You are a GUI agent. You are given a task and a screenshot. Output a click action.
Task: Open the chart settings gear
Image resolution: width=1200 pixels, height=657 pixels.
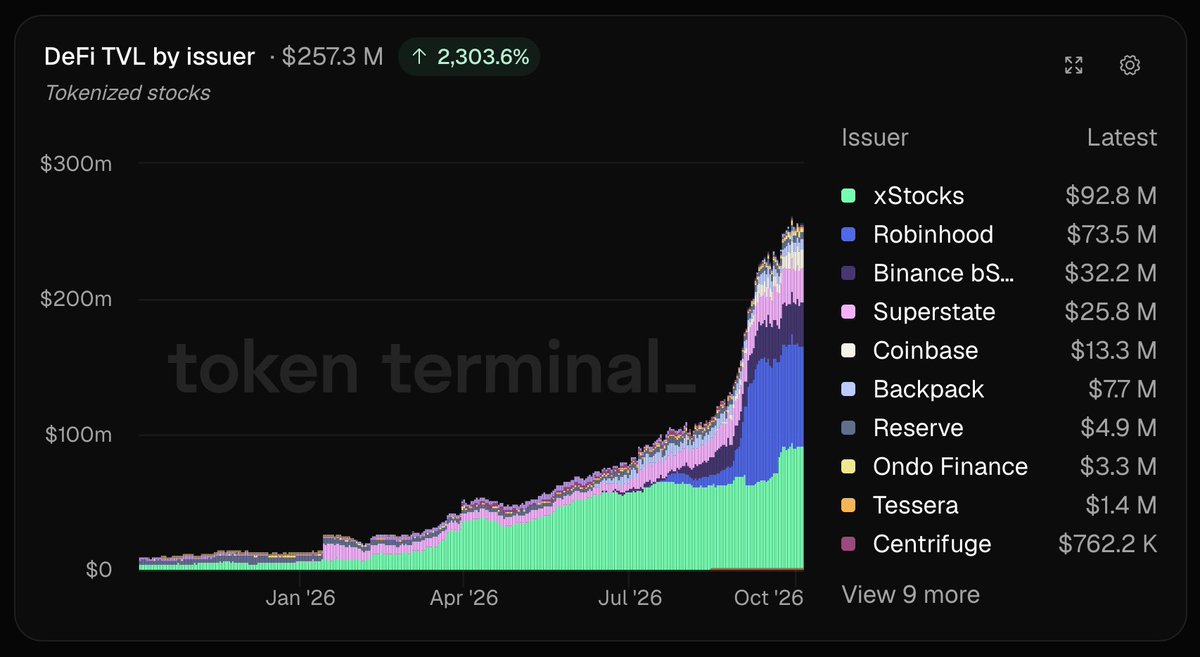(1130, 65)
